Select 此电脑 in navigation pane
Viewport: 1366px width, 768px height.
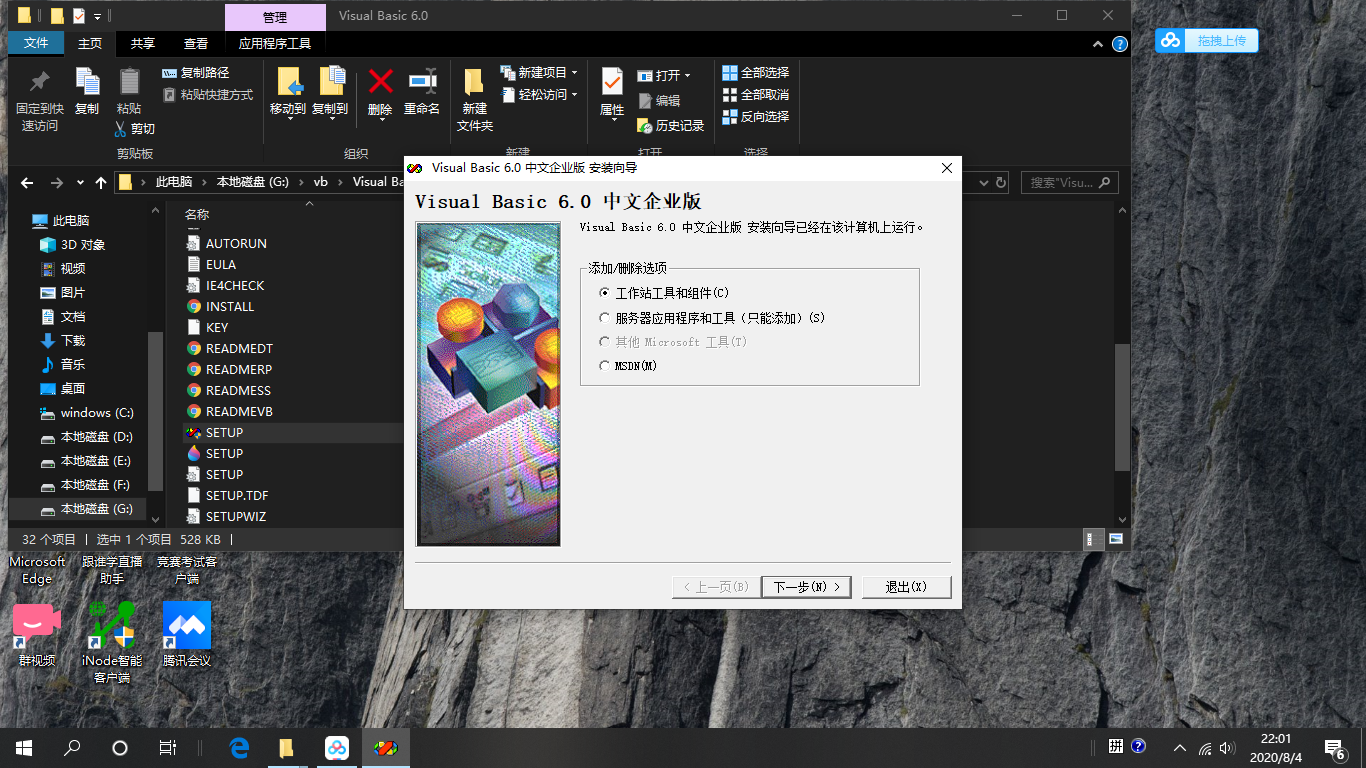coord(61,221)
